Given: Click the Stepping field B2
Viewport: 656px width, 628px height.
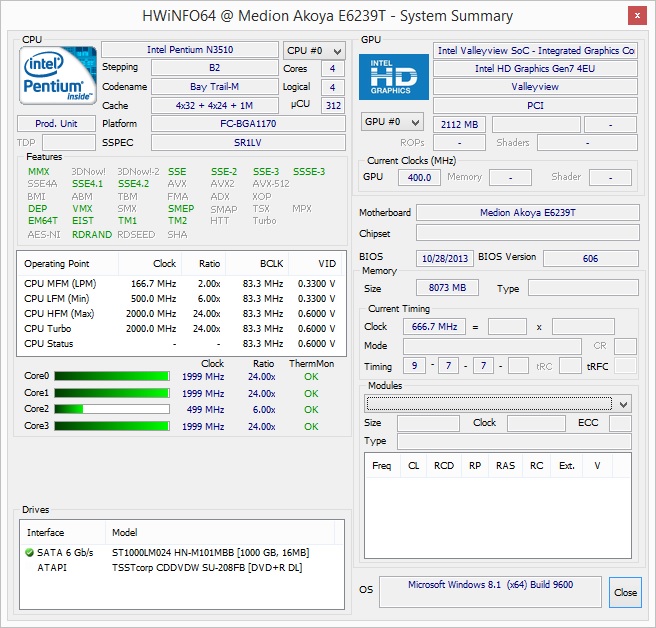Looking at the screenshot, I should click(214, 68).
